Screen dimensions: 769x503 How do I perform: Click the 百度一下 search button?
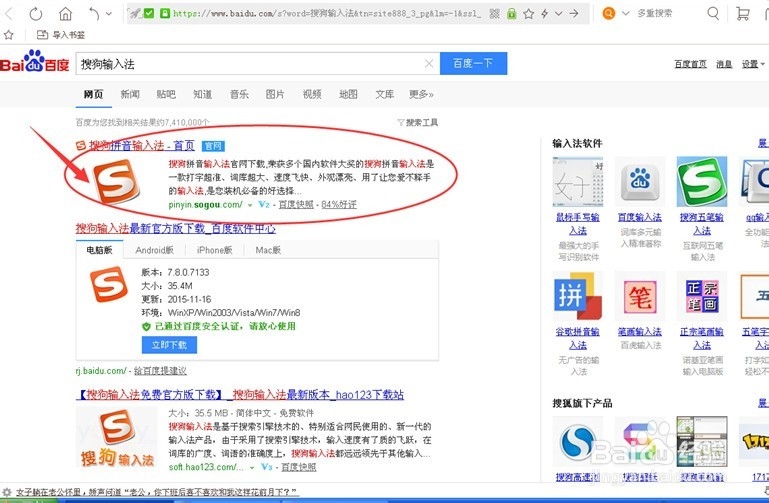(473, 63)
